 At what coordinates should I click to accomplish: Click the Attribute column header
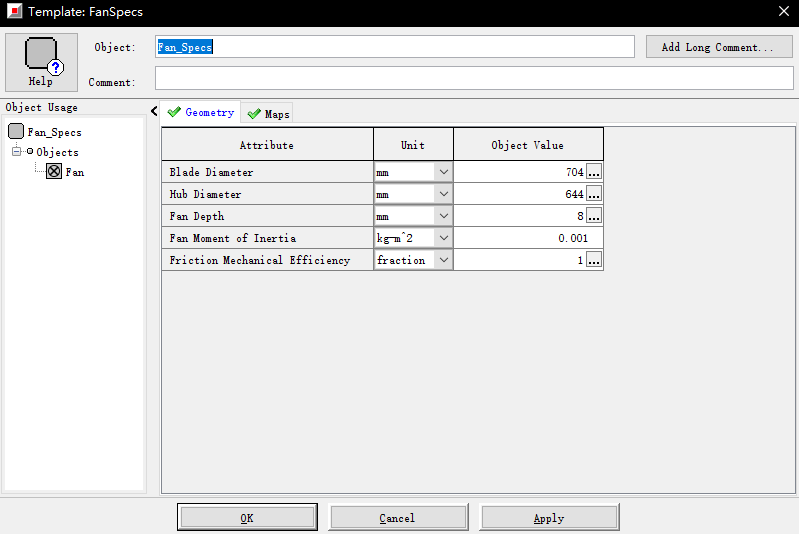(268, 145)
